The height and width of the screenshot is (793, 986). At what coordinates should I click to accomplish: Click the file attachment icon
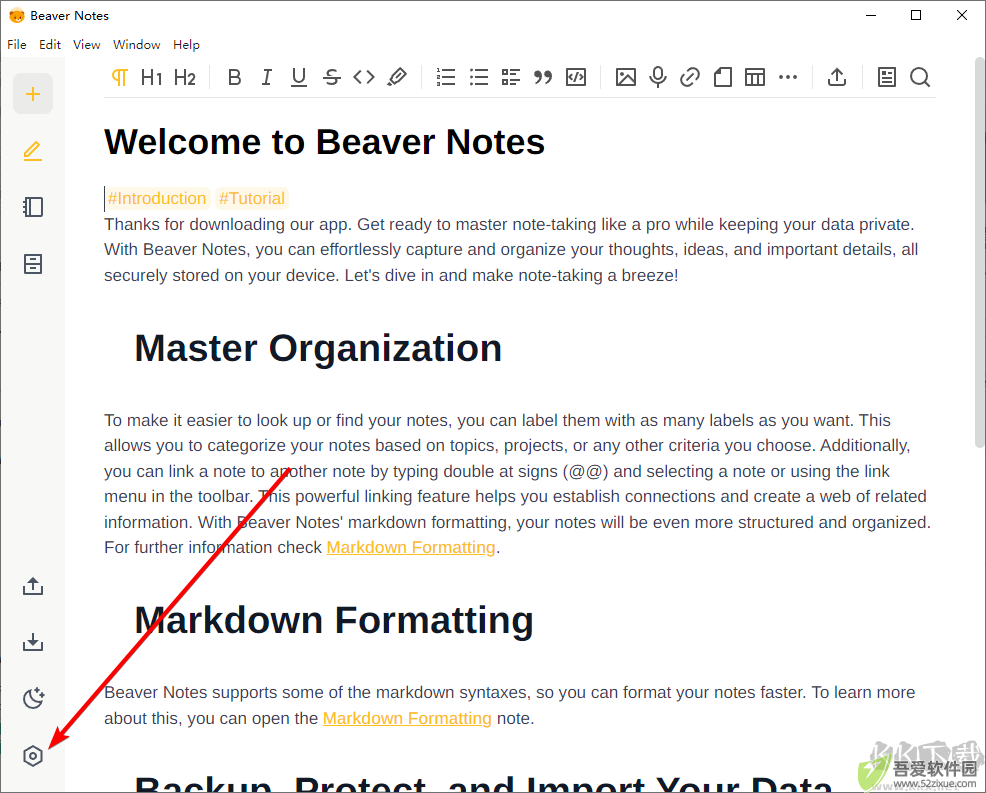click(x=723, y=77)
